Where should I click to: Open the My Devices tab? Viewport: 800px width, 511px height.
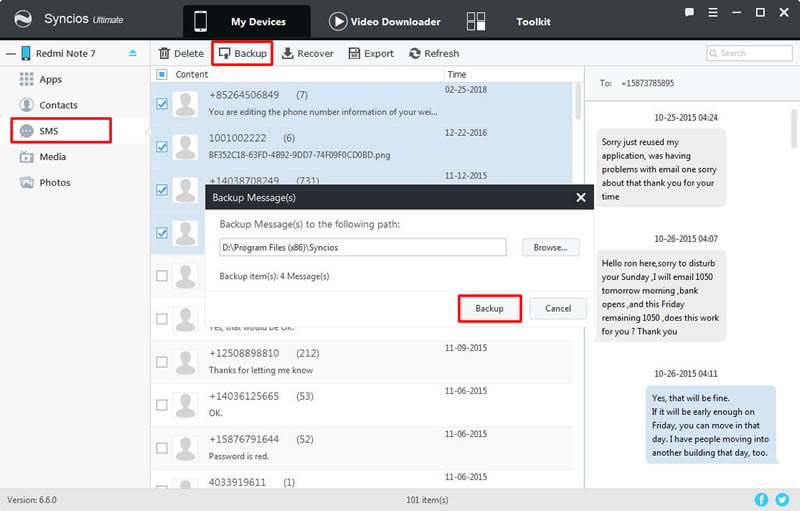(x=246, y=21)
